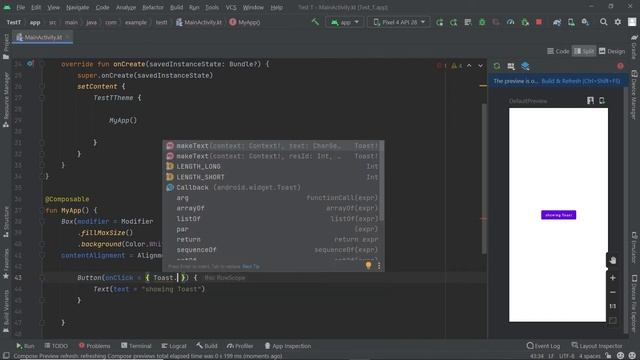
Task: Open the Pixel 4 API 28 device dropdown
Action: pos(399,22)
